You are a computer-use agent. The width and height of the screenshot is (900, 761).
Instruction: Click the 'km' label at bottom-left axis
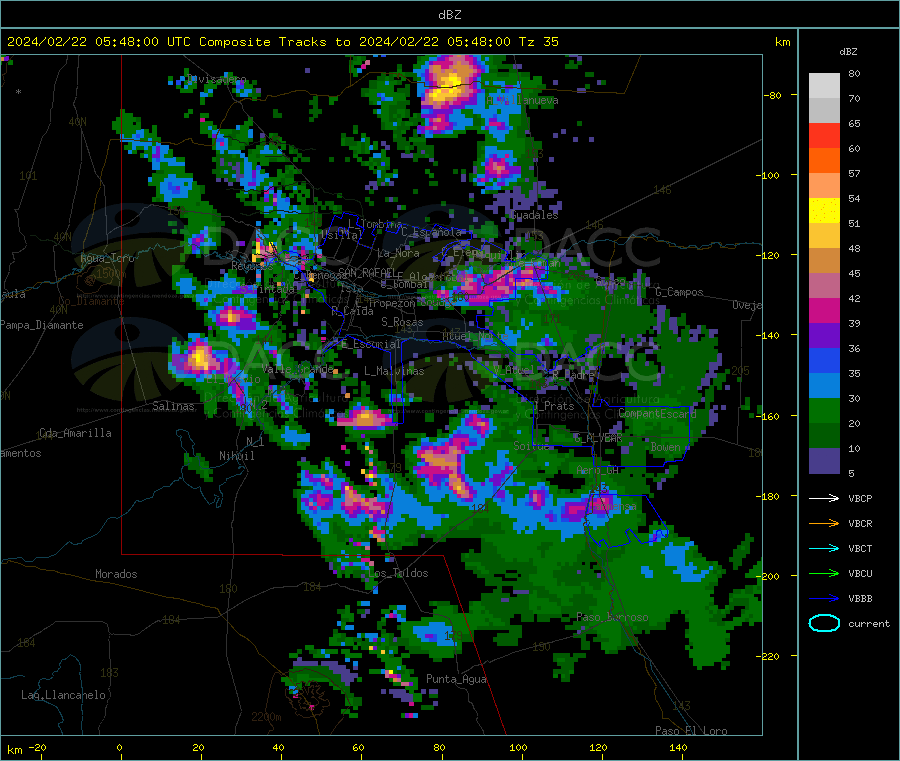[14, 750]
